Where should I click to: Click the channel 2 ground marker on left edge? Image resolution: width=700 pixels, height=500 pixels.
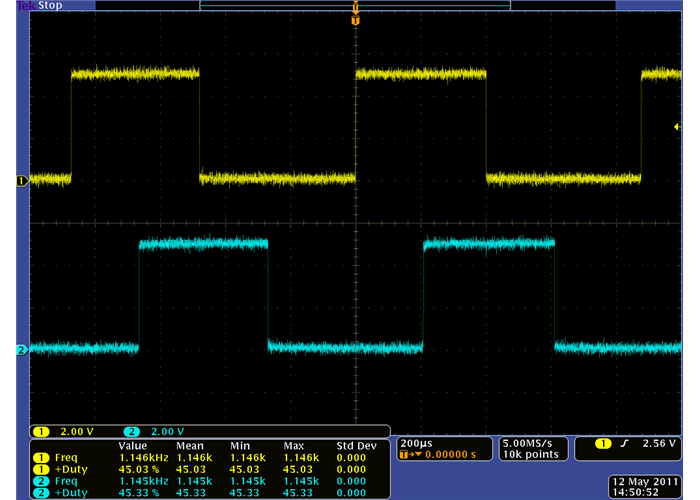pos(20,350)
